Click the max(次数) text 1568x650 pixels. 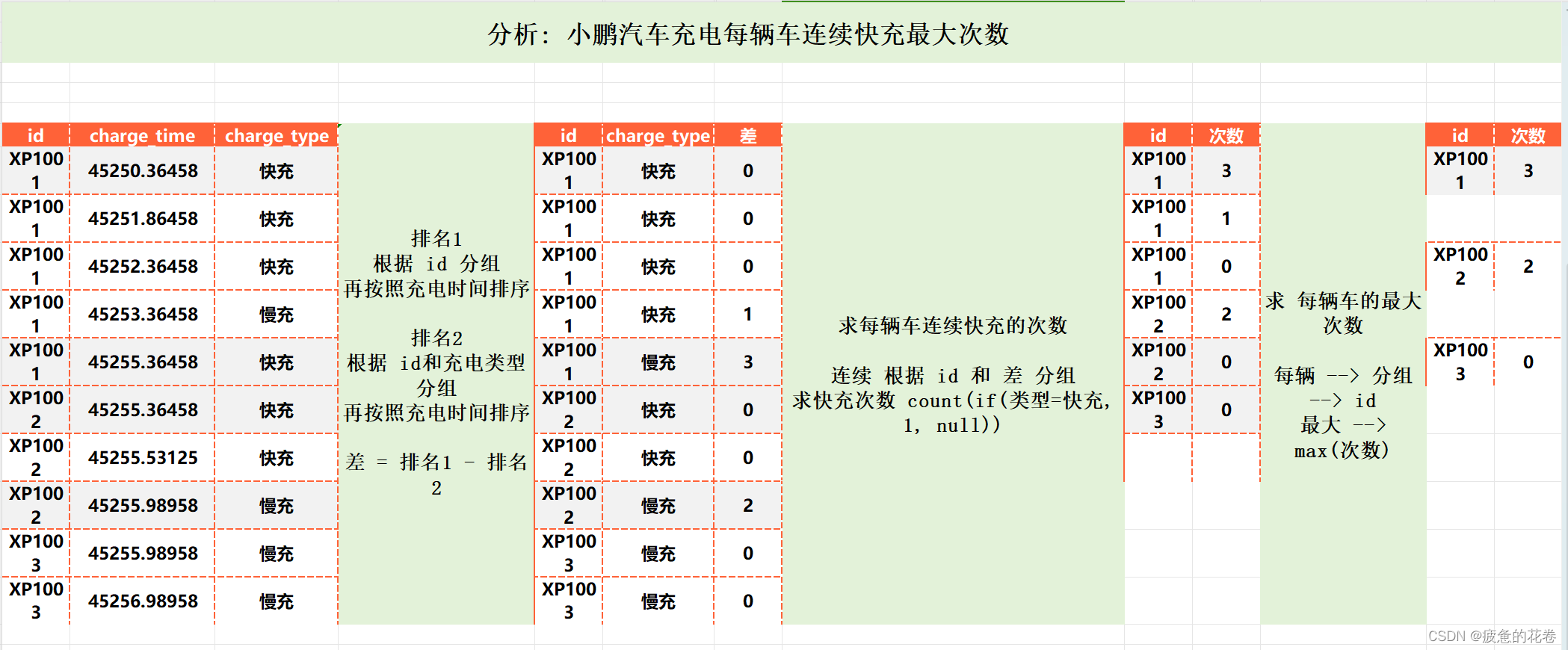coord(1342,451)
